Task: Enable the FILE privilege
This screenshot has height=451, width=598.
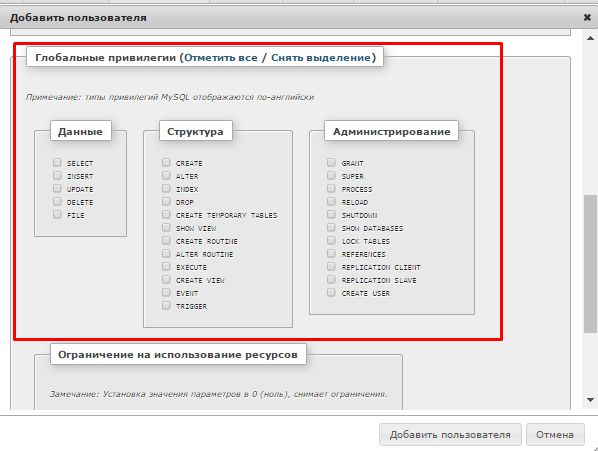Action: (x=57, y=215)
